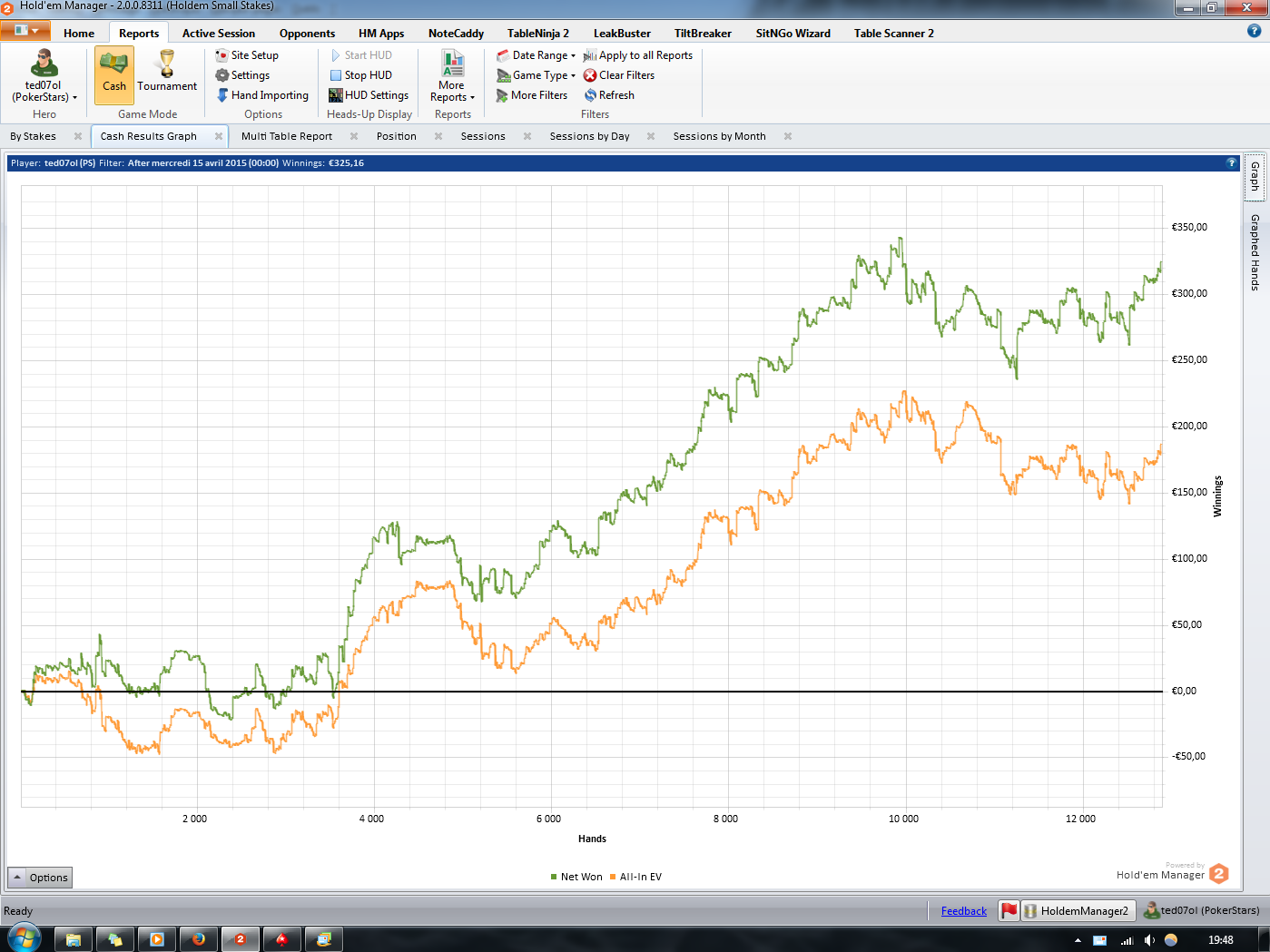Open the Active Session ribbon tab
The height and width of the screenshot is (952, 1270).
pos(219,34)
